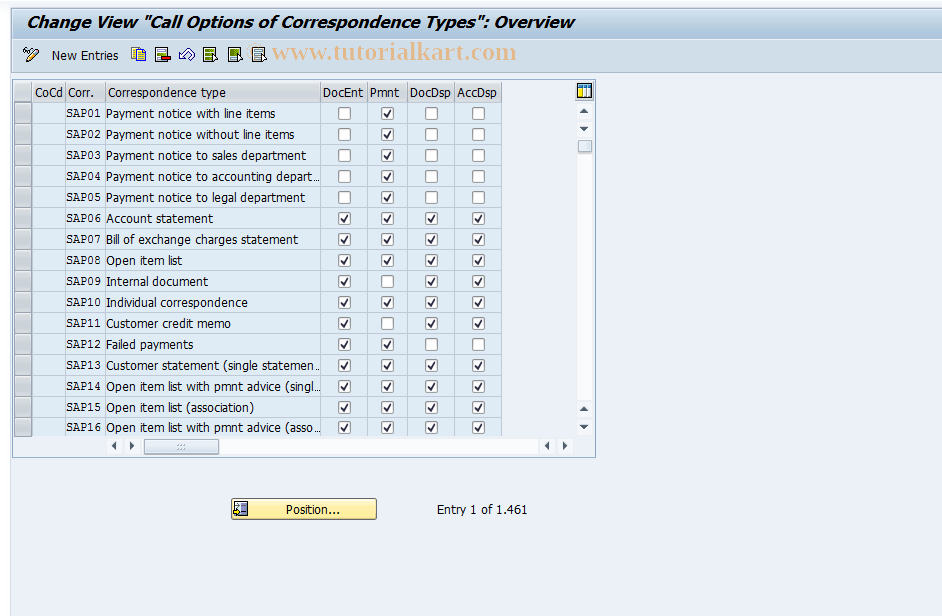This screenshot has height=616, width=942.
Task: Click the Undo Changes arrow icon
Action: tap(186, 55)
